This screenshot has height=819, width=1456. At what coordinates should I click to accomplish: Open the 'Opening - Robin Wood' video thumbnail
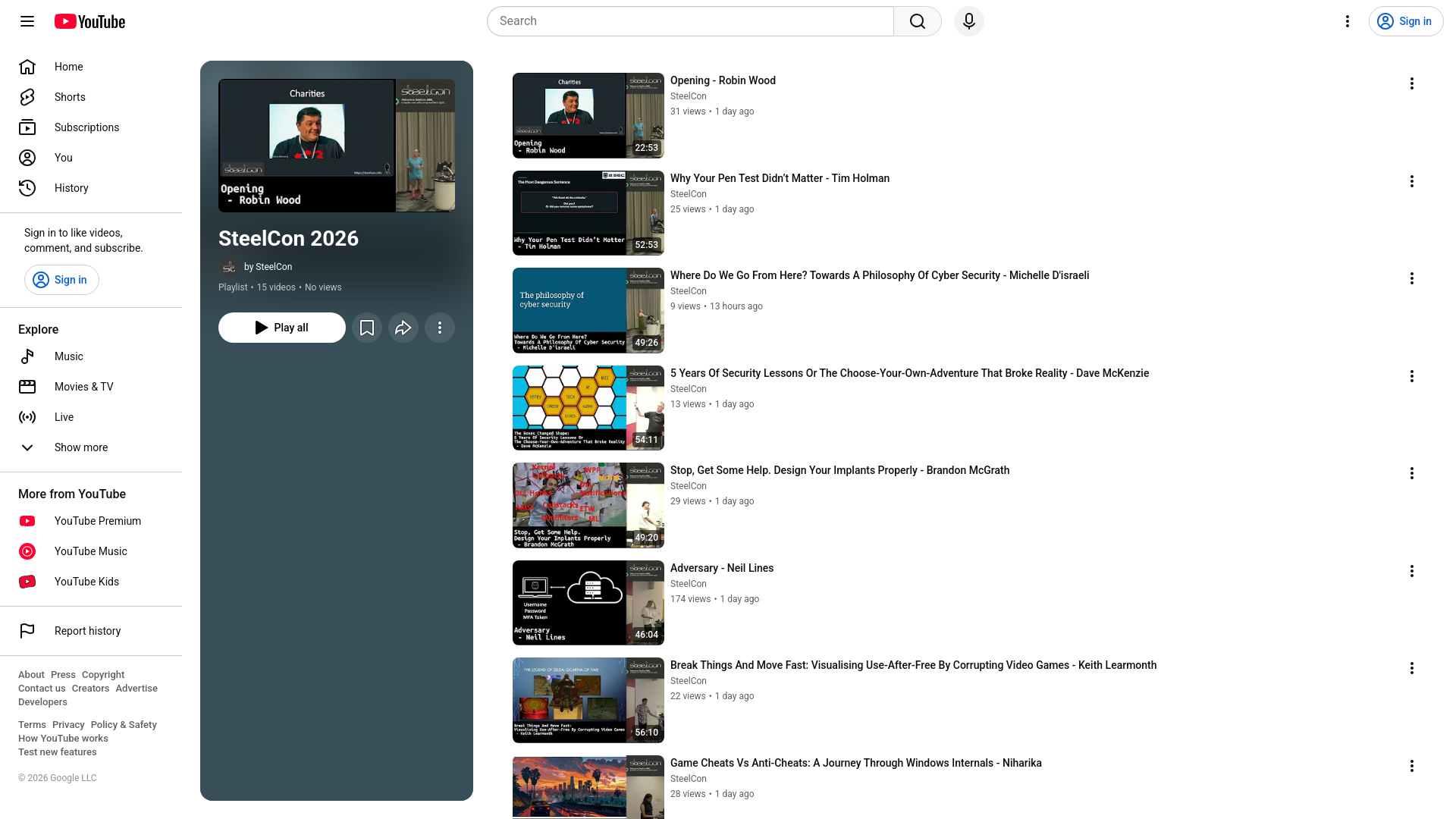click(x=588, y=115)
